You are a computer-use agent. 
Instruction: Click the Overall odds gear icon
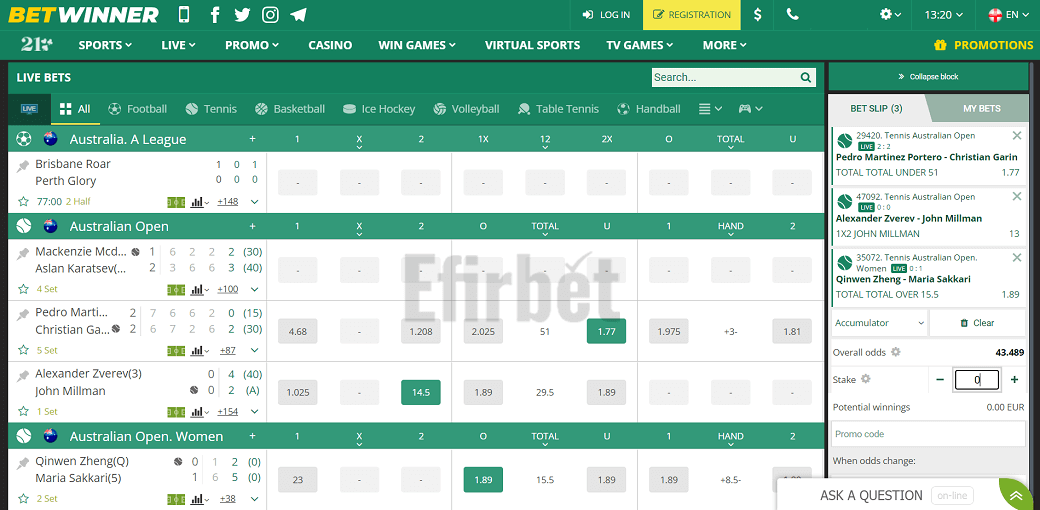pos(895,352)
